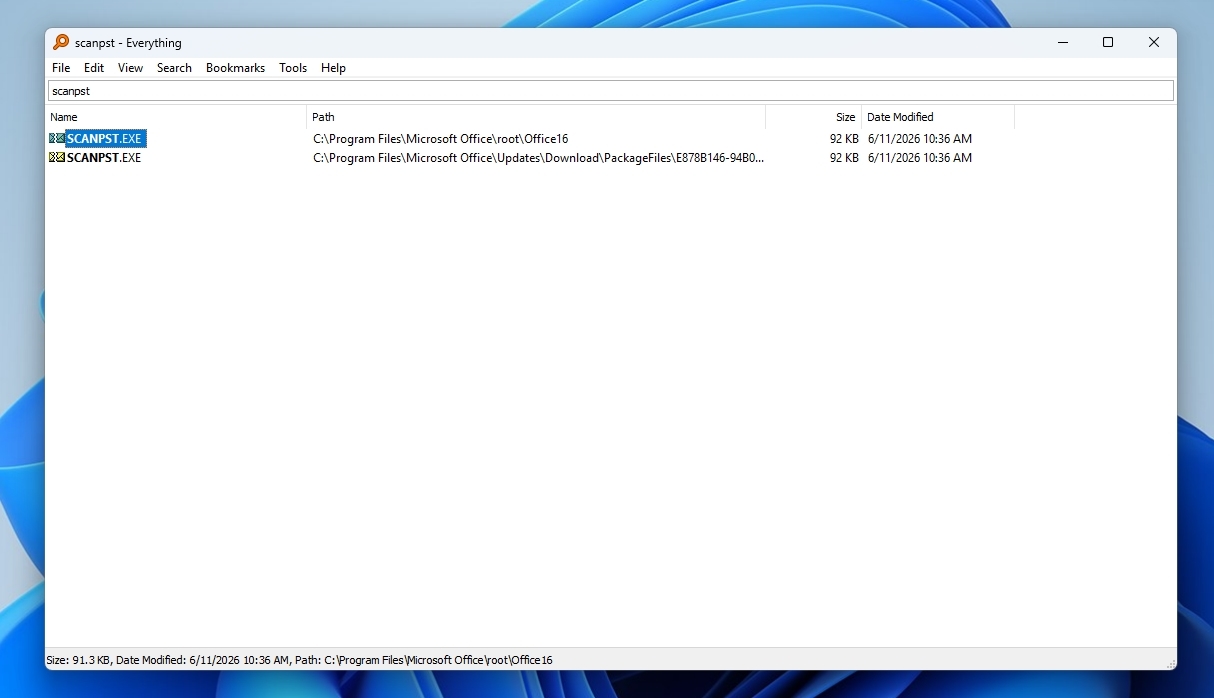This screenshot has width=1214, height=698.
Task: Select the Updates Download PackageFiles path entry
Action: (538, 158)
